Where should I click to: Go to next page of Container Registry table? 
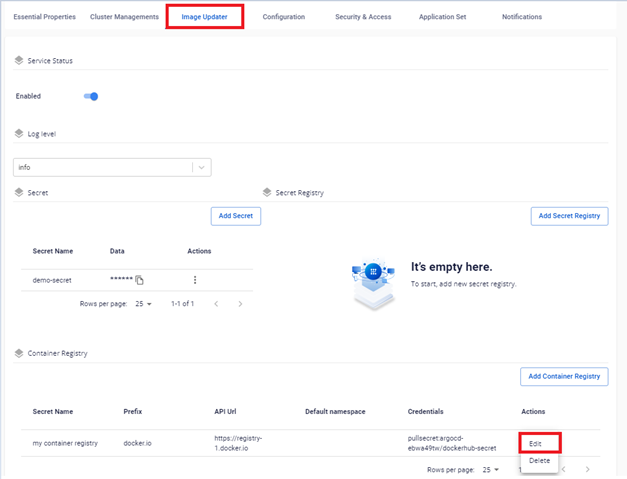pos(587,469)
